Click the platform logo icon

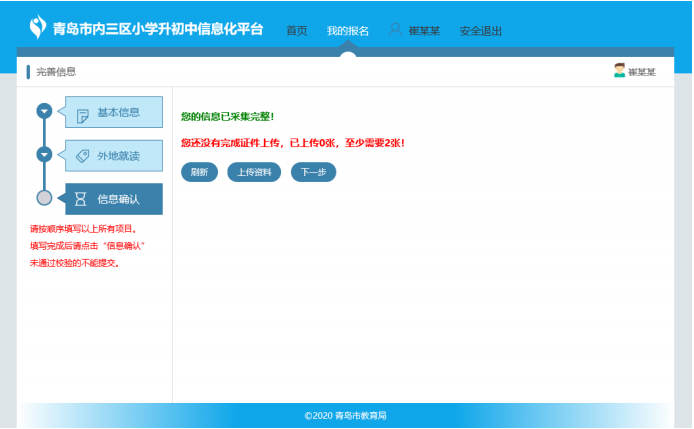pos(38,27)
